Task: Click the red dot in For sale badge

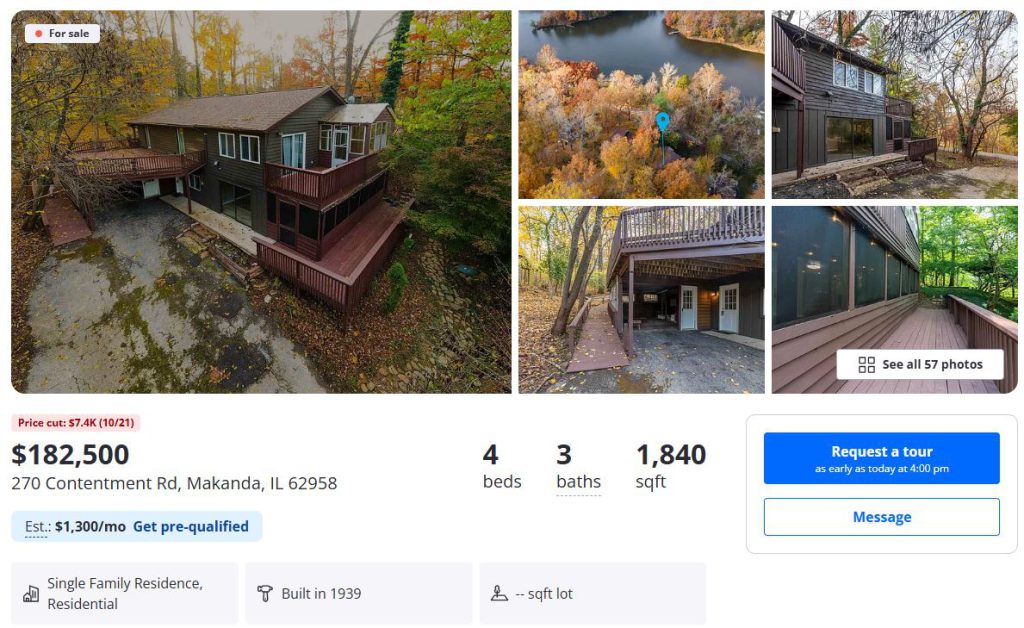Action: (x=39, y=33)
